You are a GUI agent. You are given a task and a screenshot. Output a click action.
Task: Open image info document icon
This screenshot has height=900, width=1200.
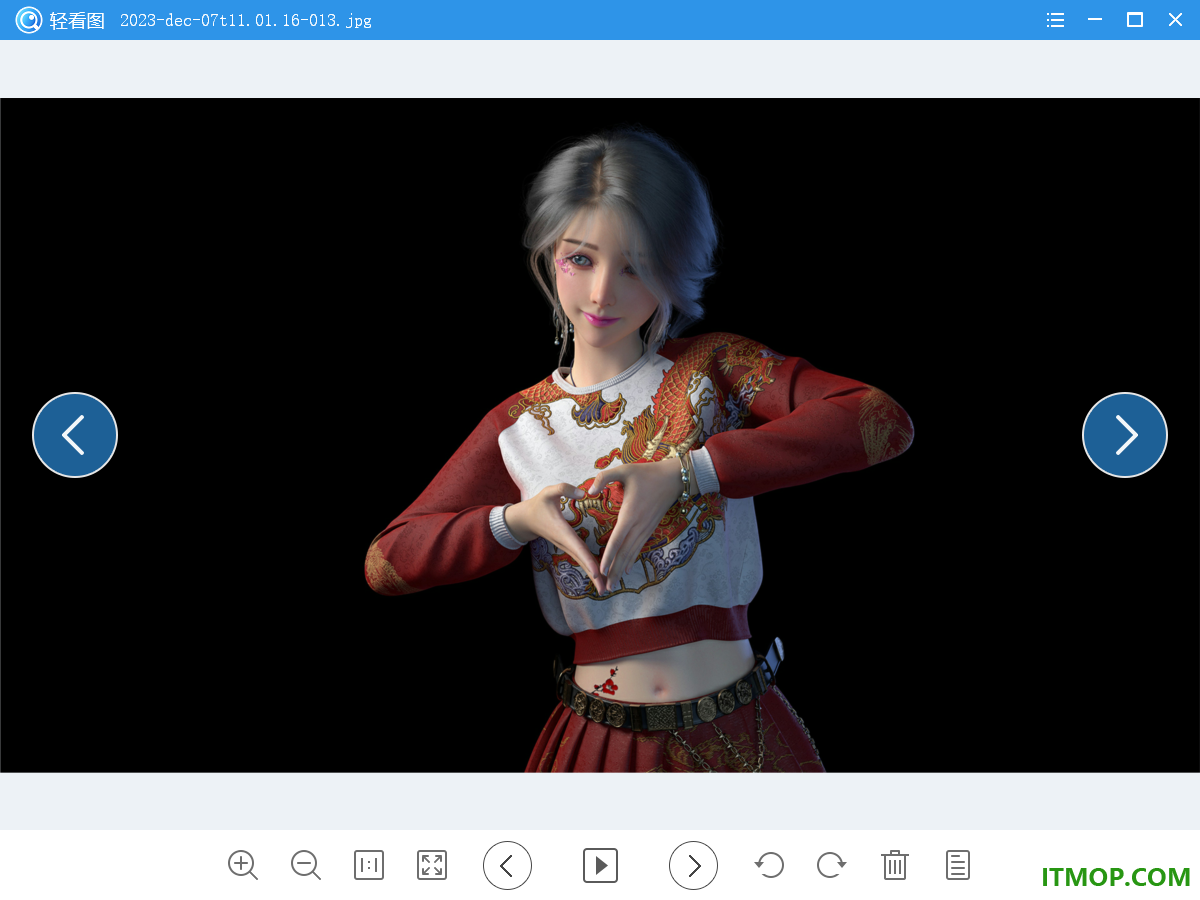958,865
